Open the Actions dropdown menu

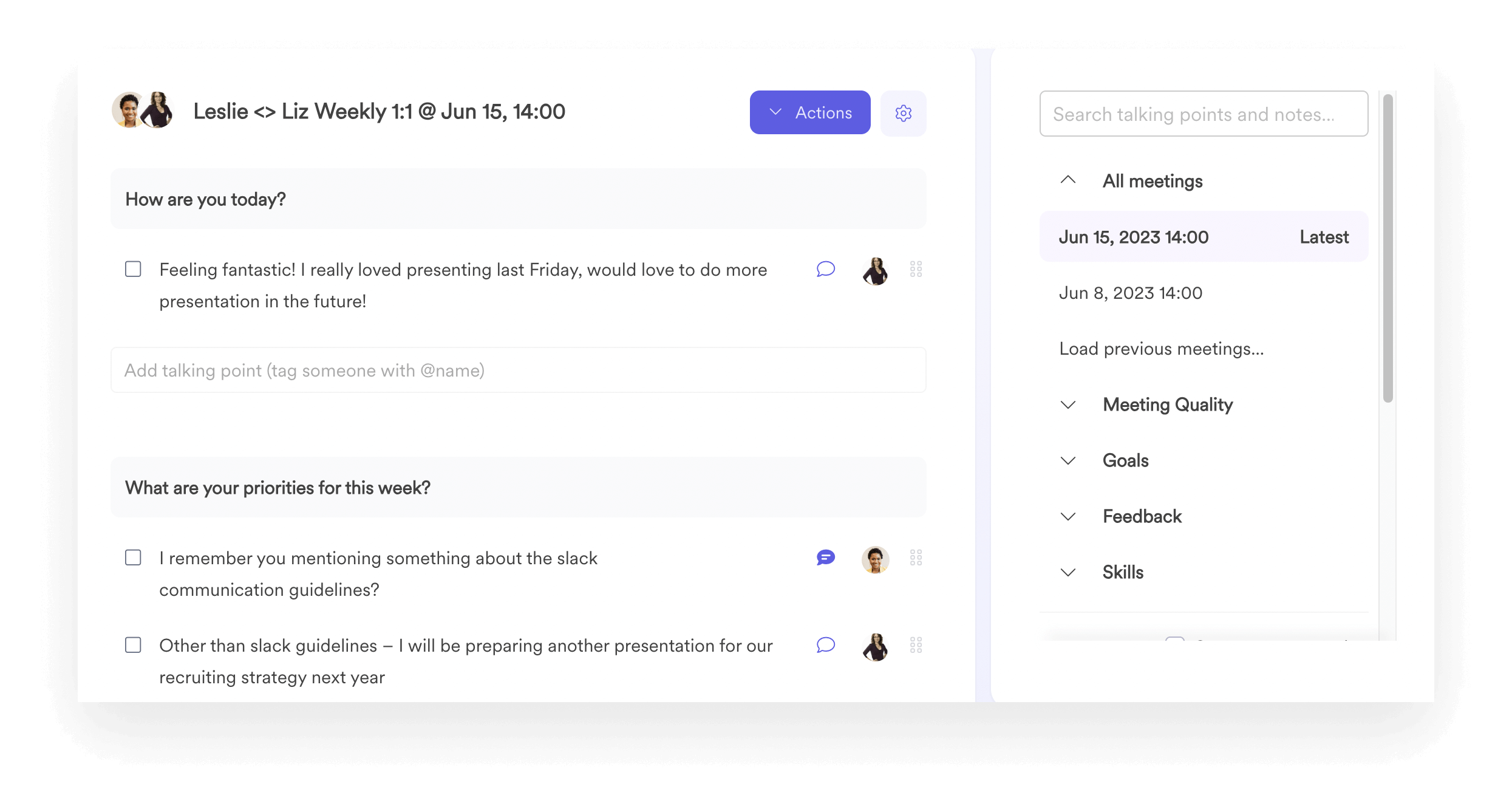[x=811, y=112]
